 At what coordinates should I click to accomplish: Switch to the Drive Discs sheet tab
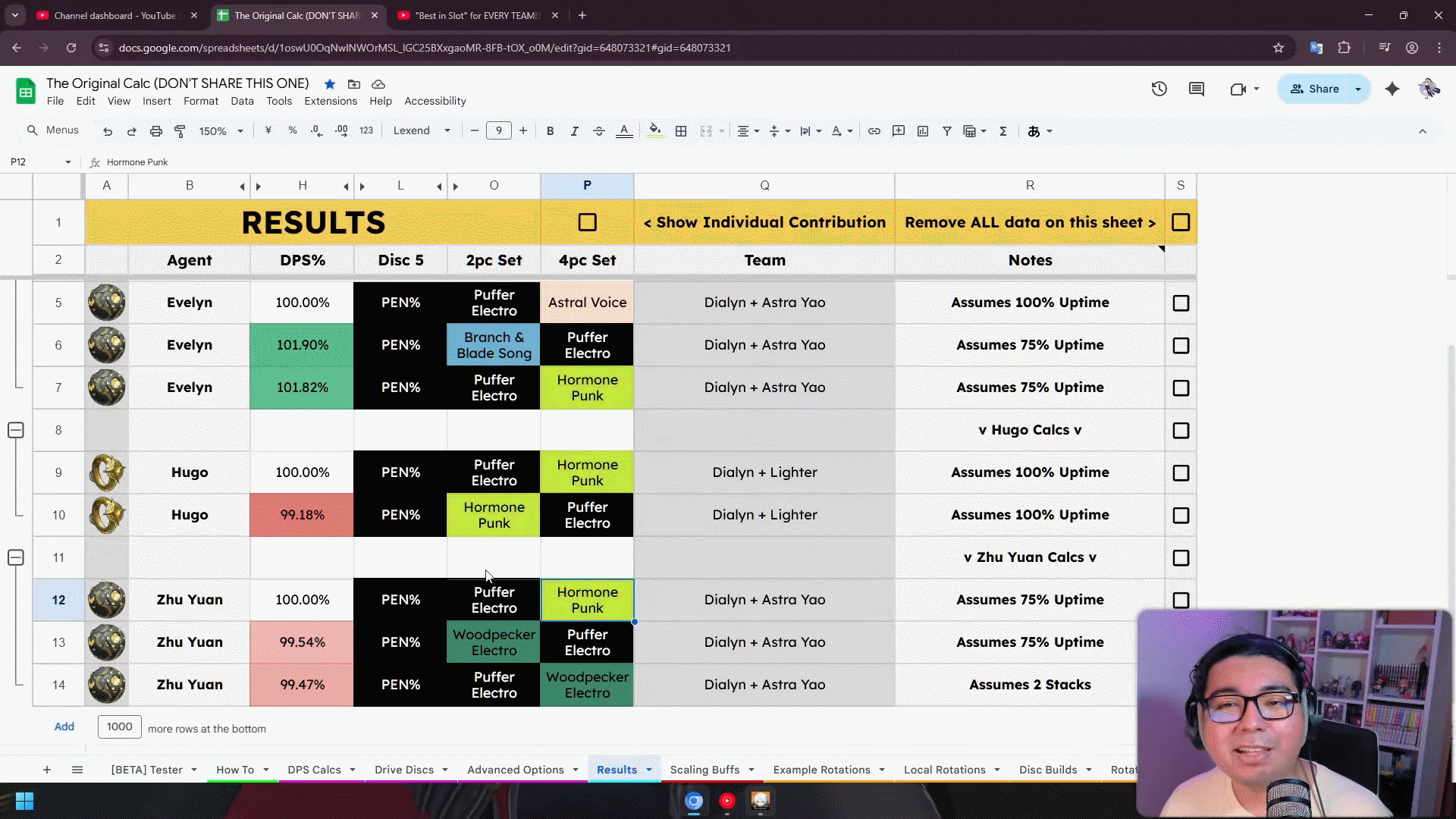(403, 770)
